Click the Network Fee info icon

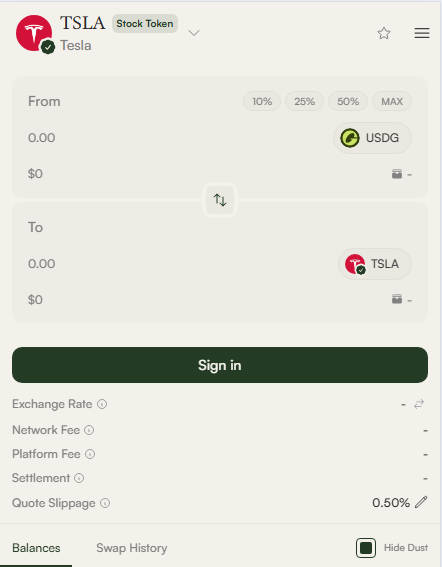pyautogui.click(x=89, y=430)
